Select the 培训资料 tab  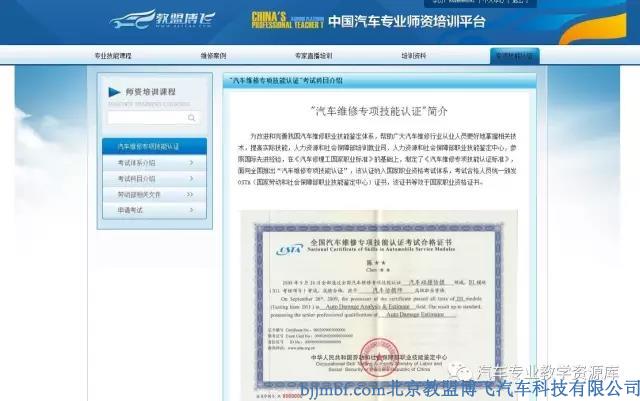pyautogui.click(x=414, y=56)
